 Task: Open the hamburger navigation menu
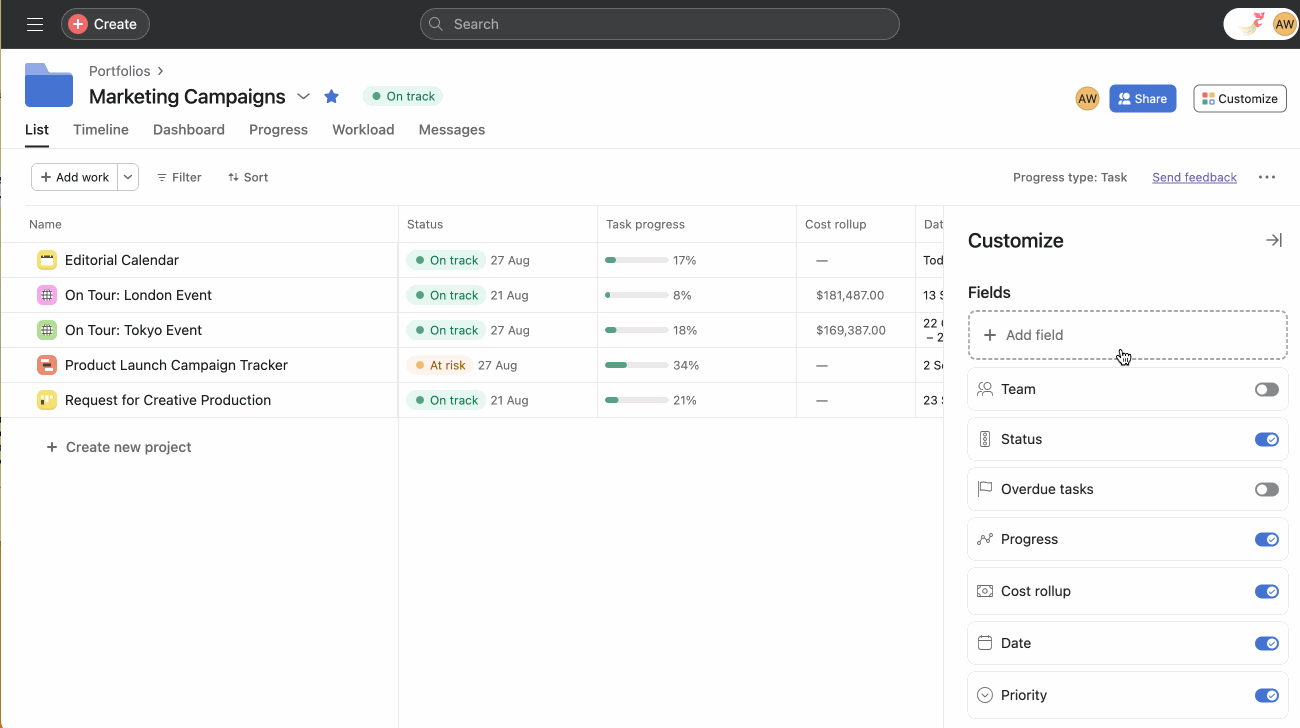[35, 24]
